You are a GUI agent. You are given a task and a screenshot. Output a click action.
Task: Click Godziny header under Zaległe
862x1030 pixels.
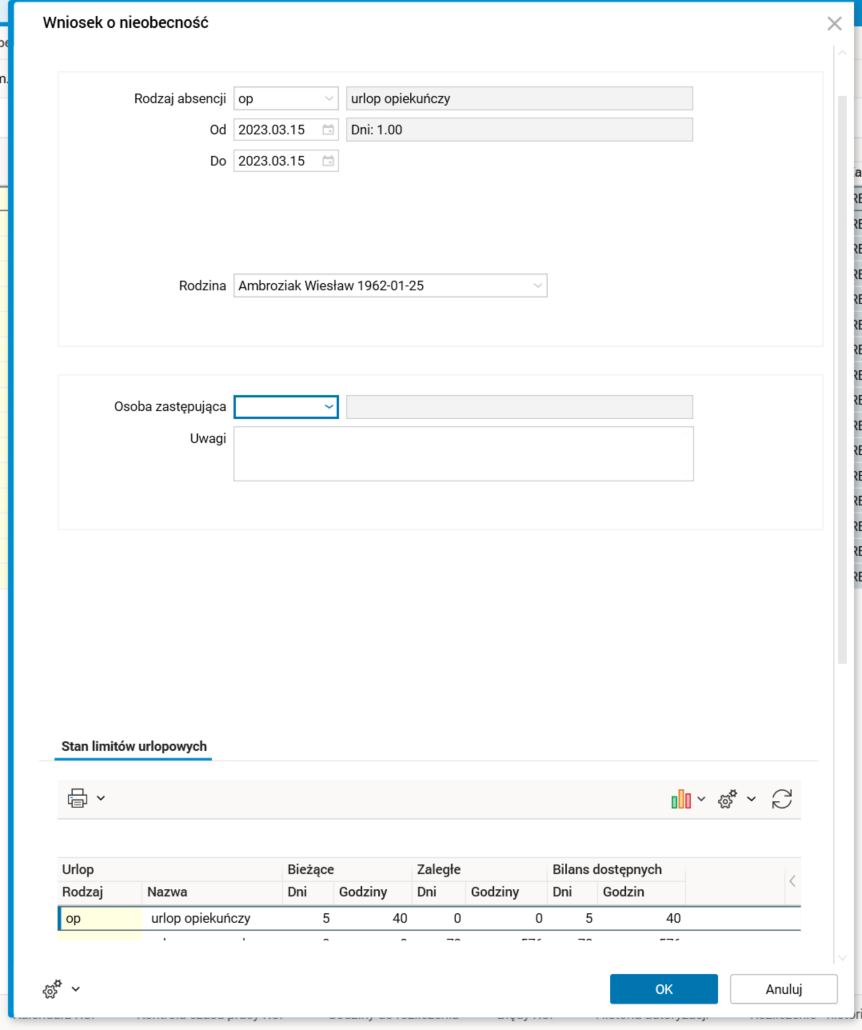pyautogui.click(x=507, y=892)
